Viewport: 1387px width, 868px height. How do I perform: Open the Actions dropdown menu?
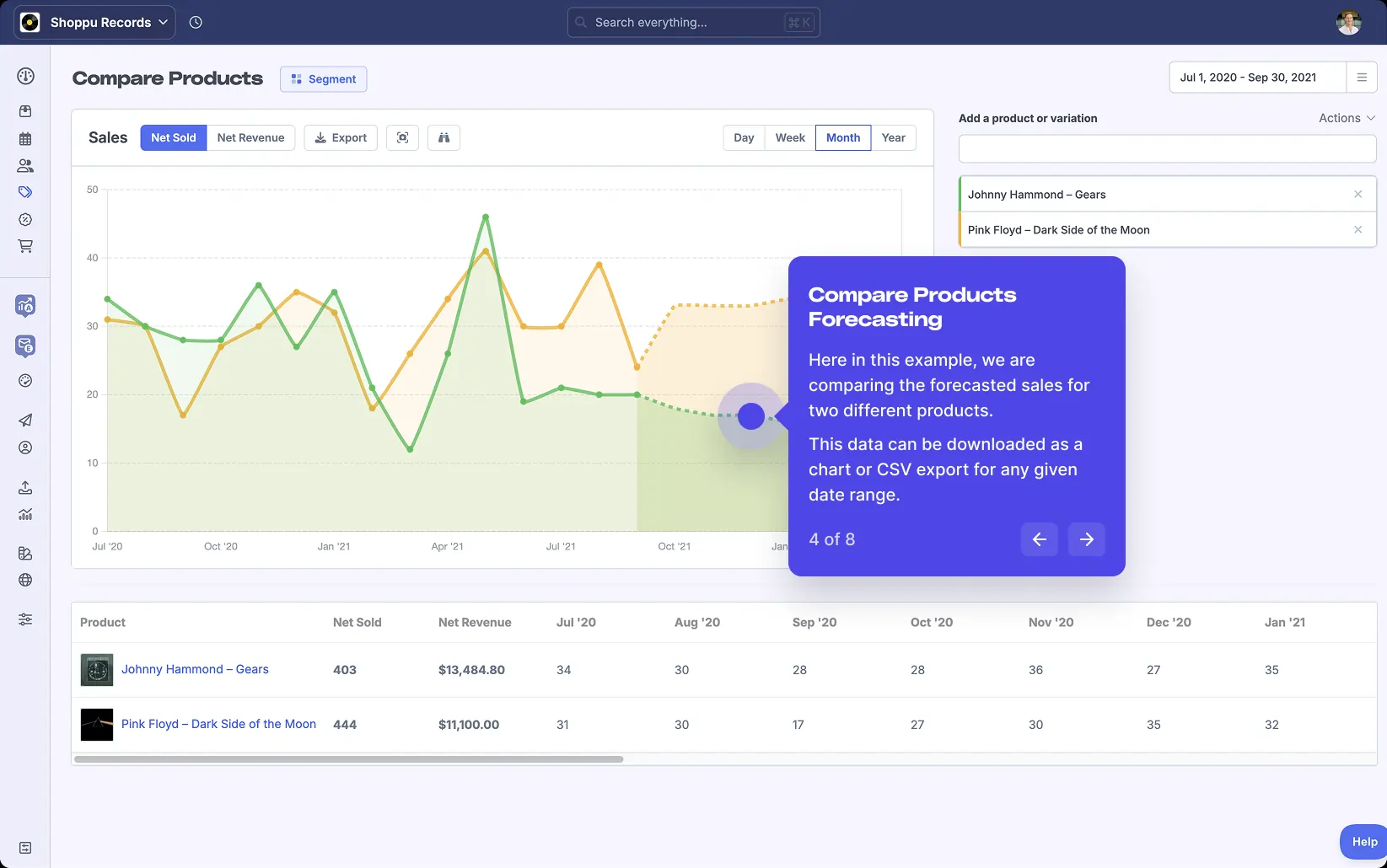click(1346, 118)
